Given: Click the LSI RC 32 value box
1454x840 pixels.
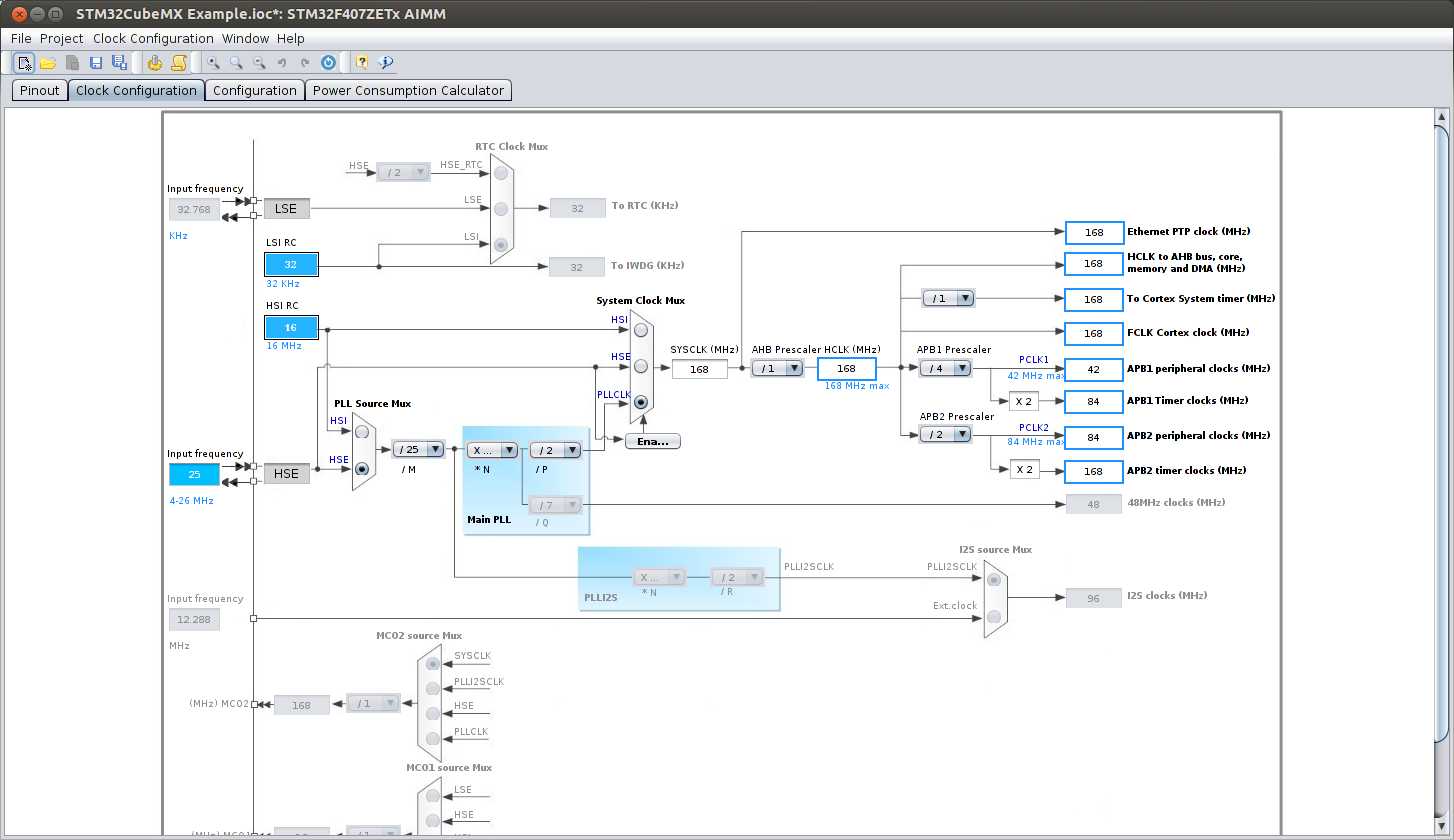Looking at the screenshot, I should coord(291,264).
